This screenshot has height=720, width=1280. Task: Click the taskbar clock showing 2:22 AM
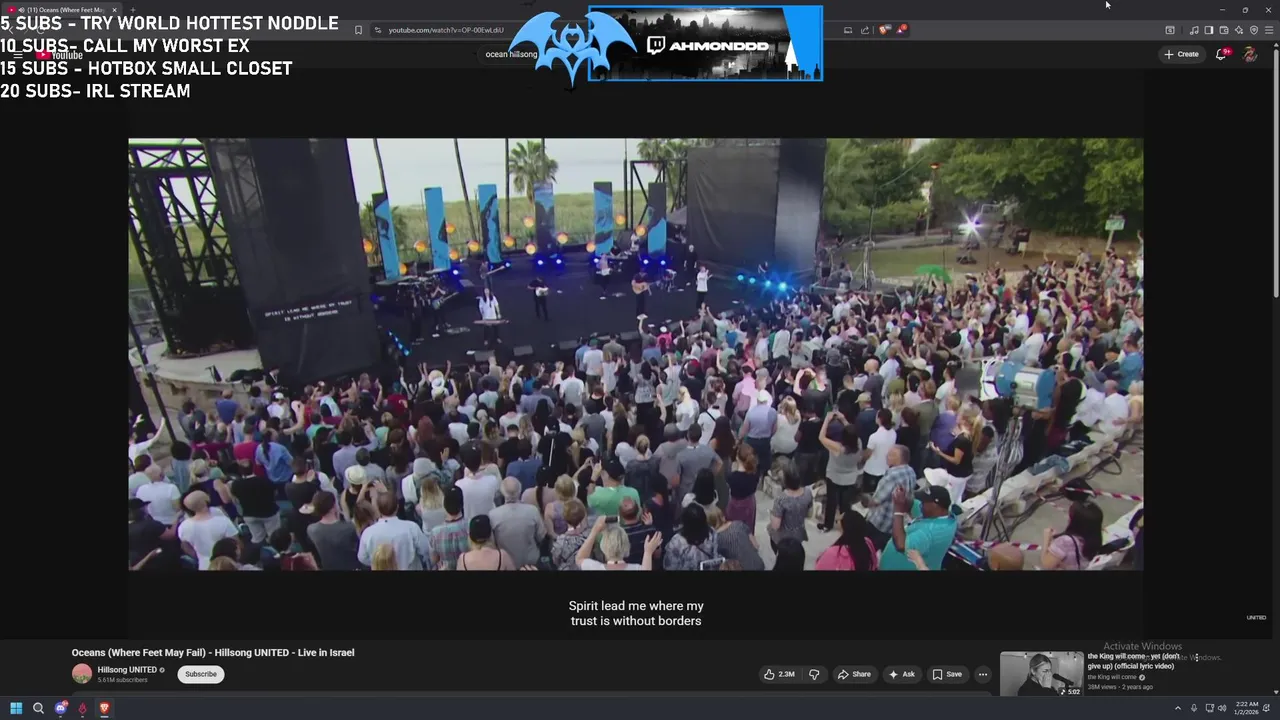coord(1247,708)
